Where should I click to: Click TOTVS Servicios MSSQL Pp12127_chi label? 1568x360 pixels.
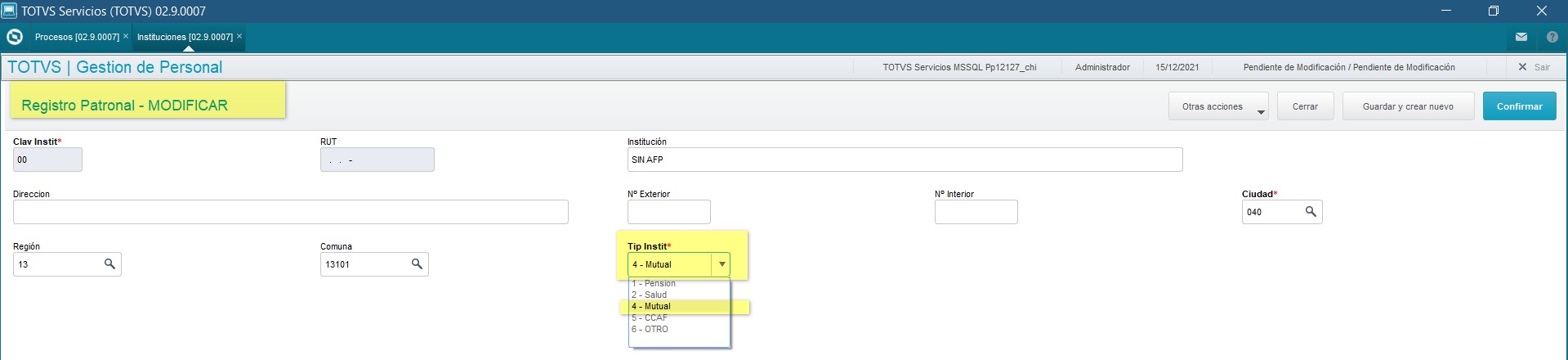tap(959, 67)
